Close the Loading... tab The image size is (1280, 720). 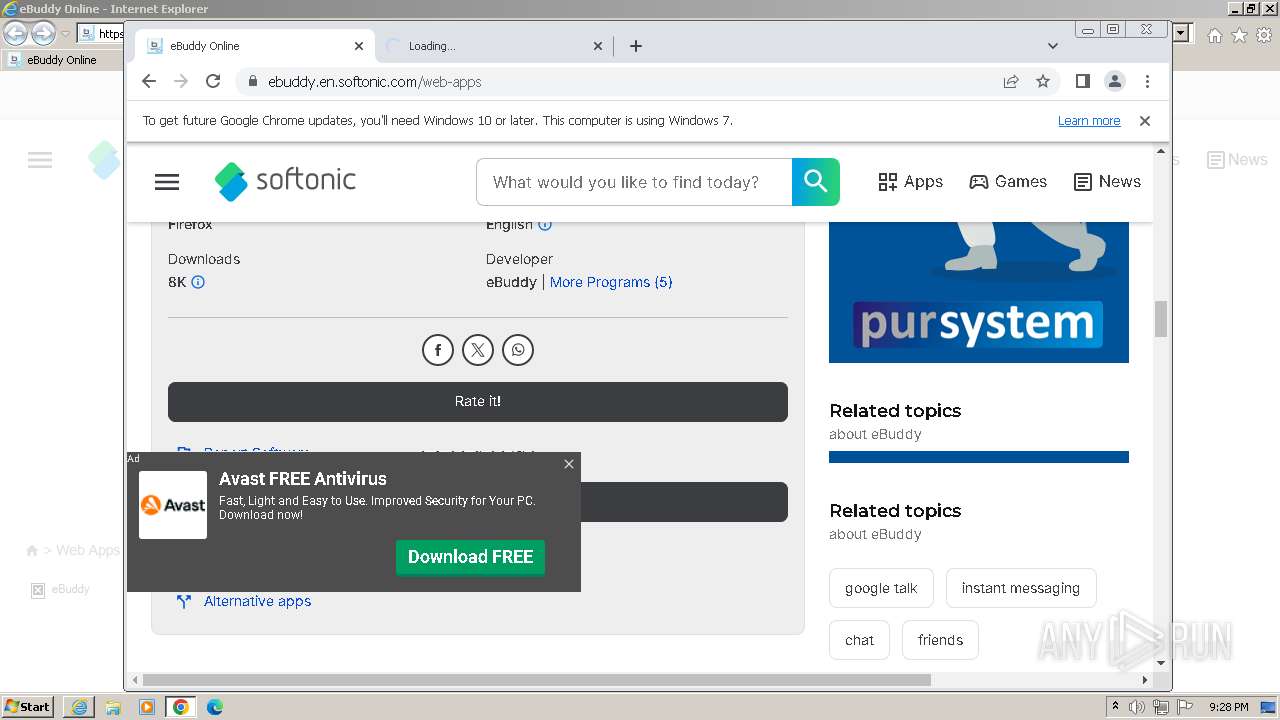(598, 46)
